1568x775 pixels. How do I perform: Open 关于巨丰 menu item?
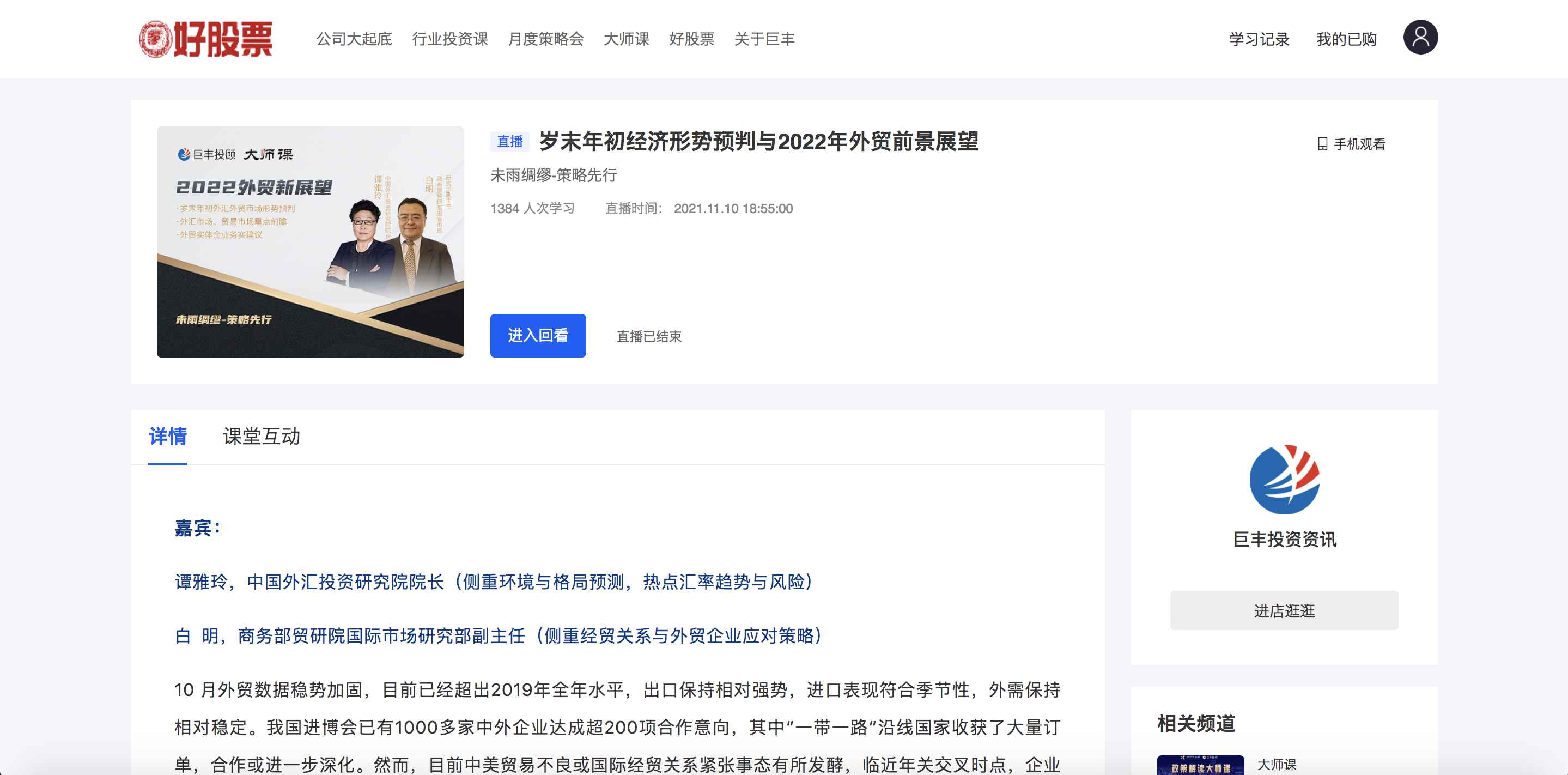coord(764,39)
